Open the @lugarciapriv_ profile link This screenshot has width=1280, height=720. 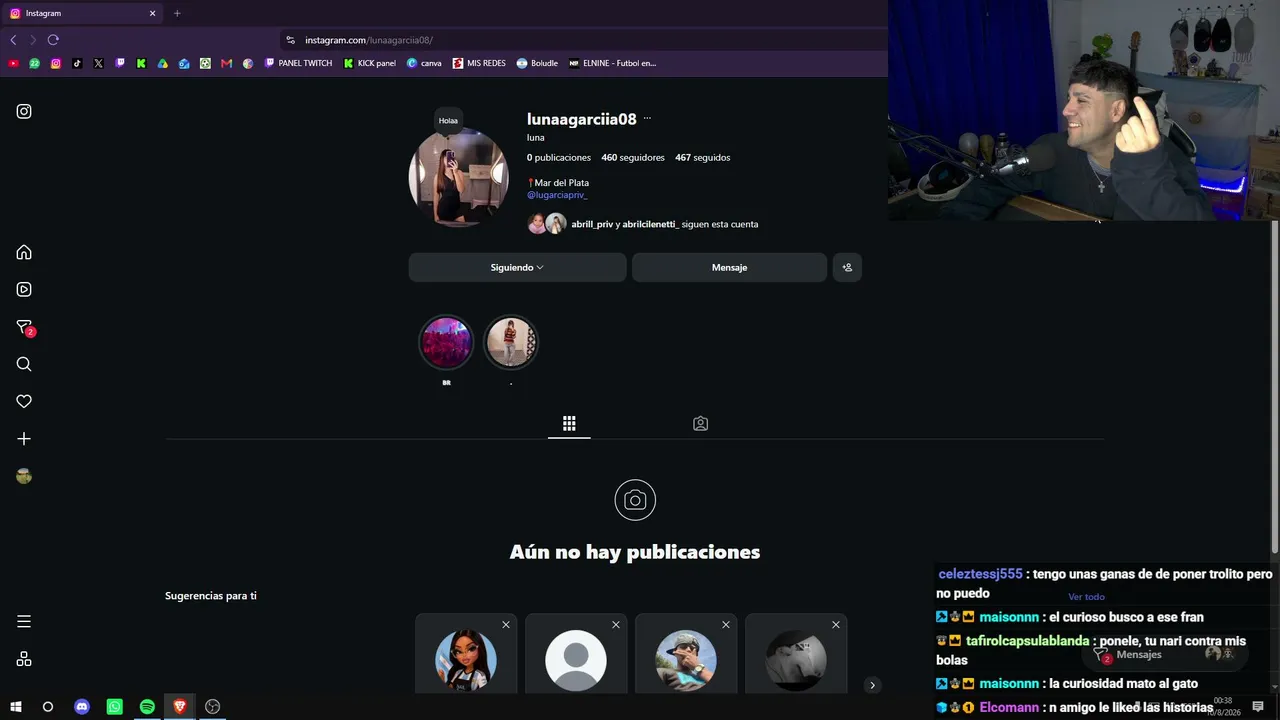[x=557, y=195]
